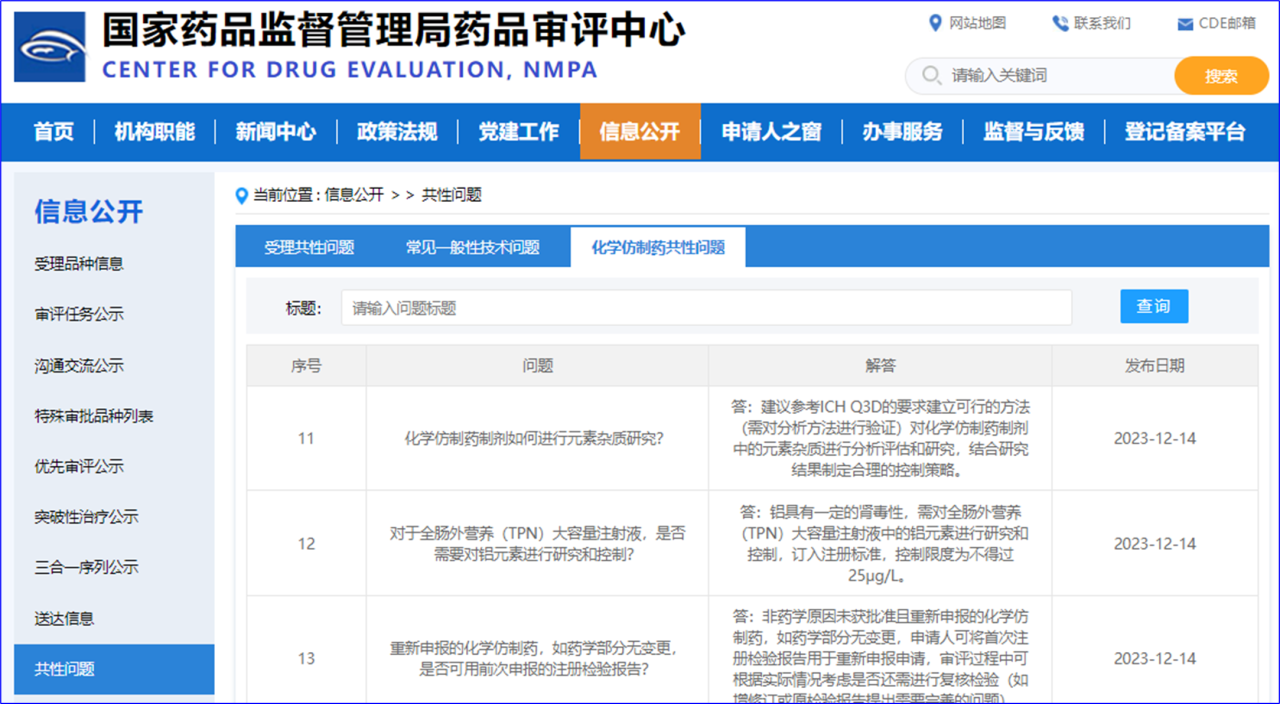
Task: Open the 政策法规 menu
Action: click(397, 131)
